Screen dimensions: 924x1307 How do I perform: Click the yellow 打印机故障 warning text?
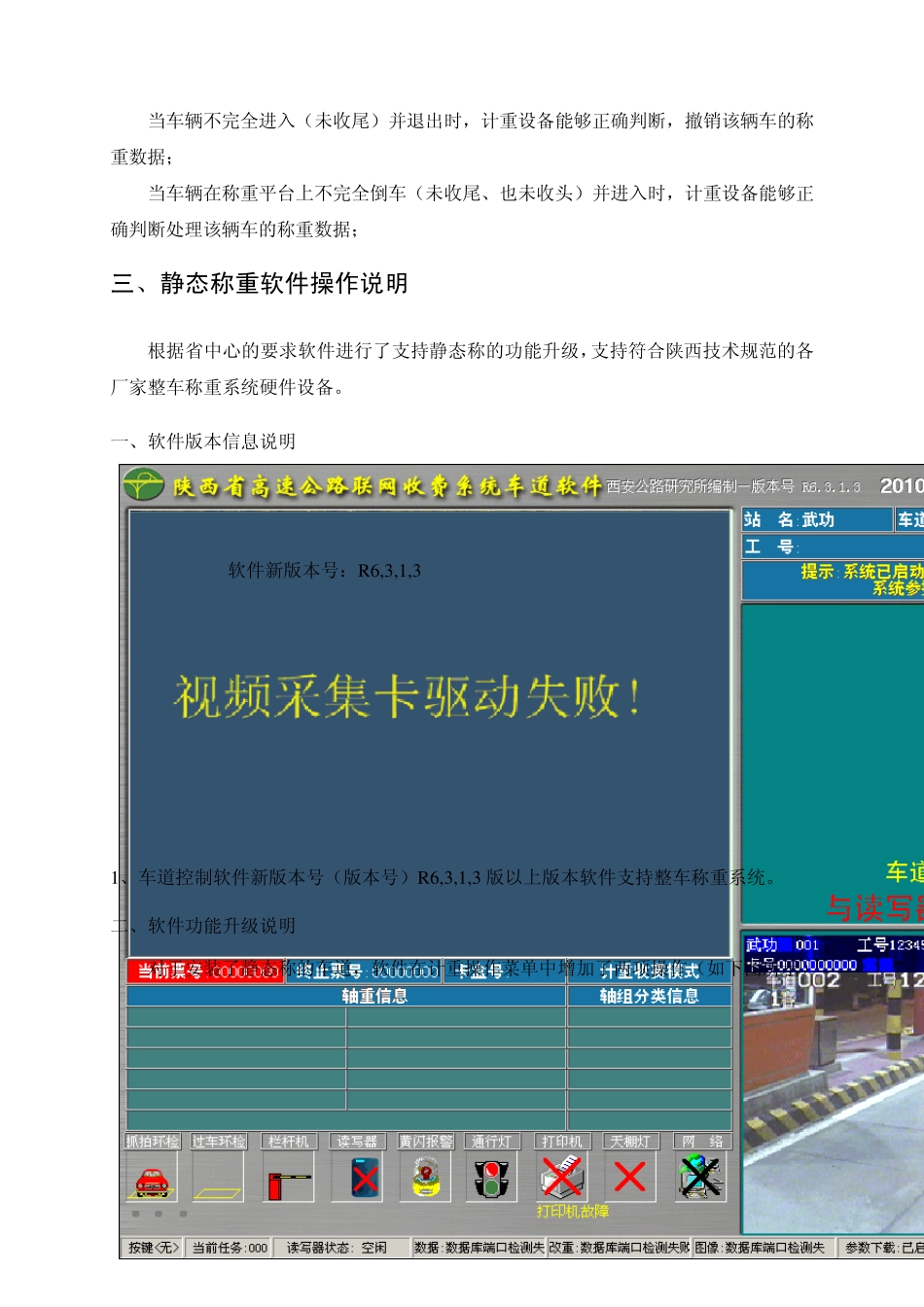[573, 1212]
